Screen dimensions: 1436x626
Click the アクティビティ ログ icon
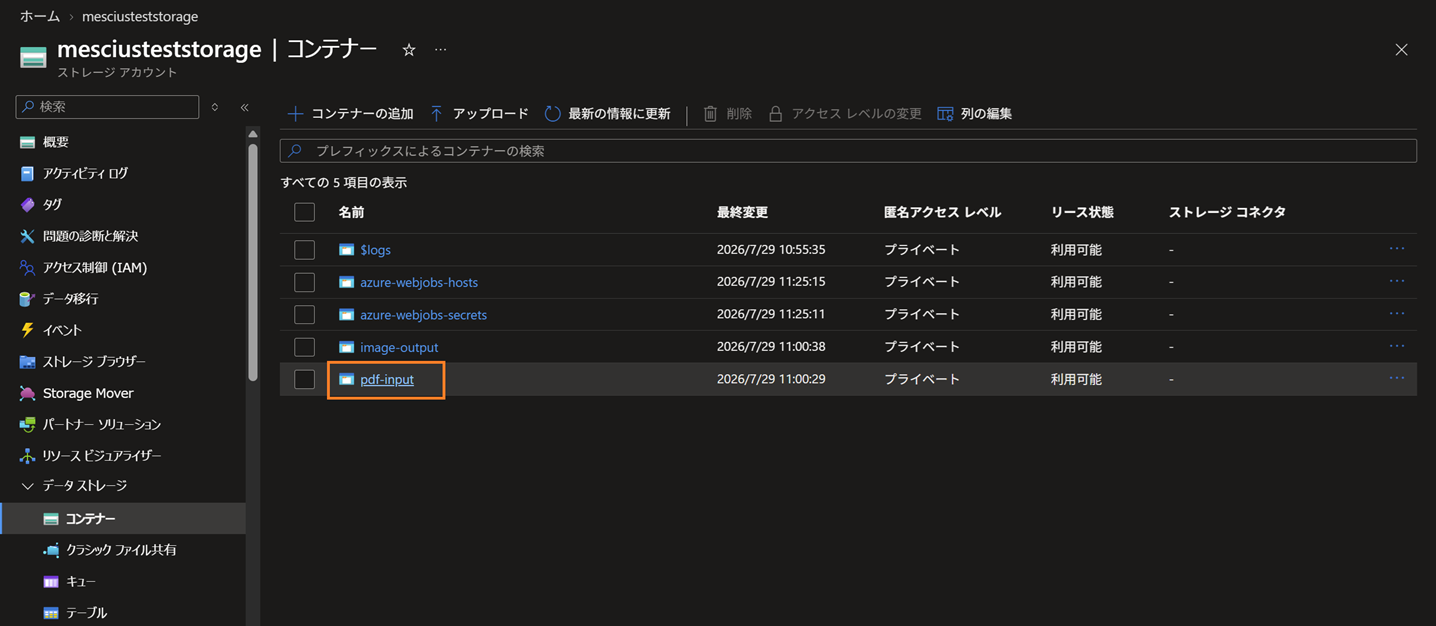(27, 174)
